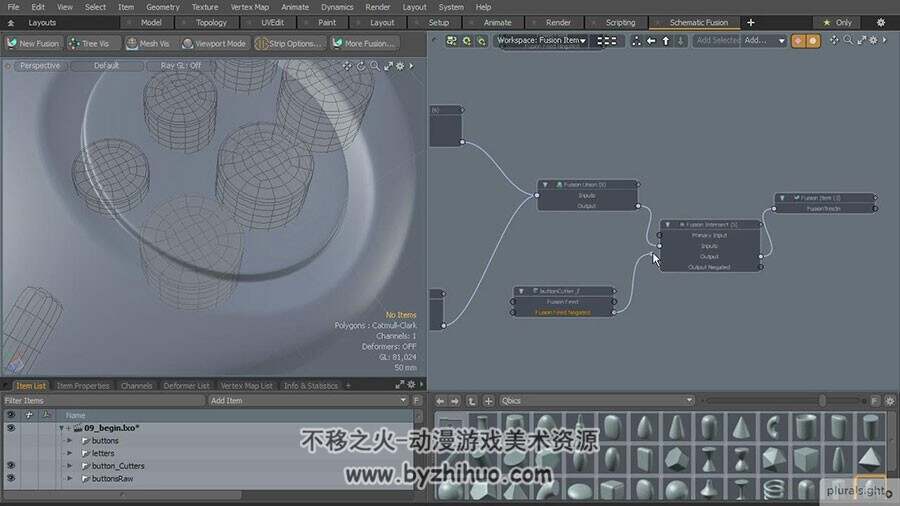Open More Fusion tools
This screenshot has width=900, height=506.
tap(364, 43)
